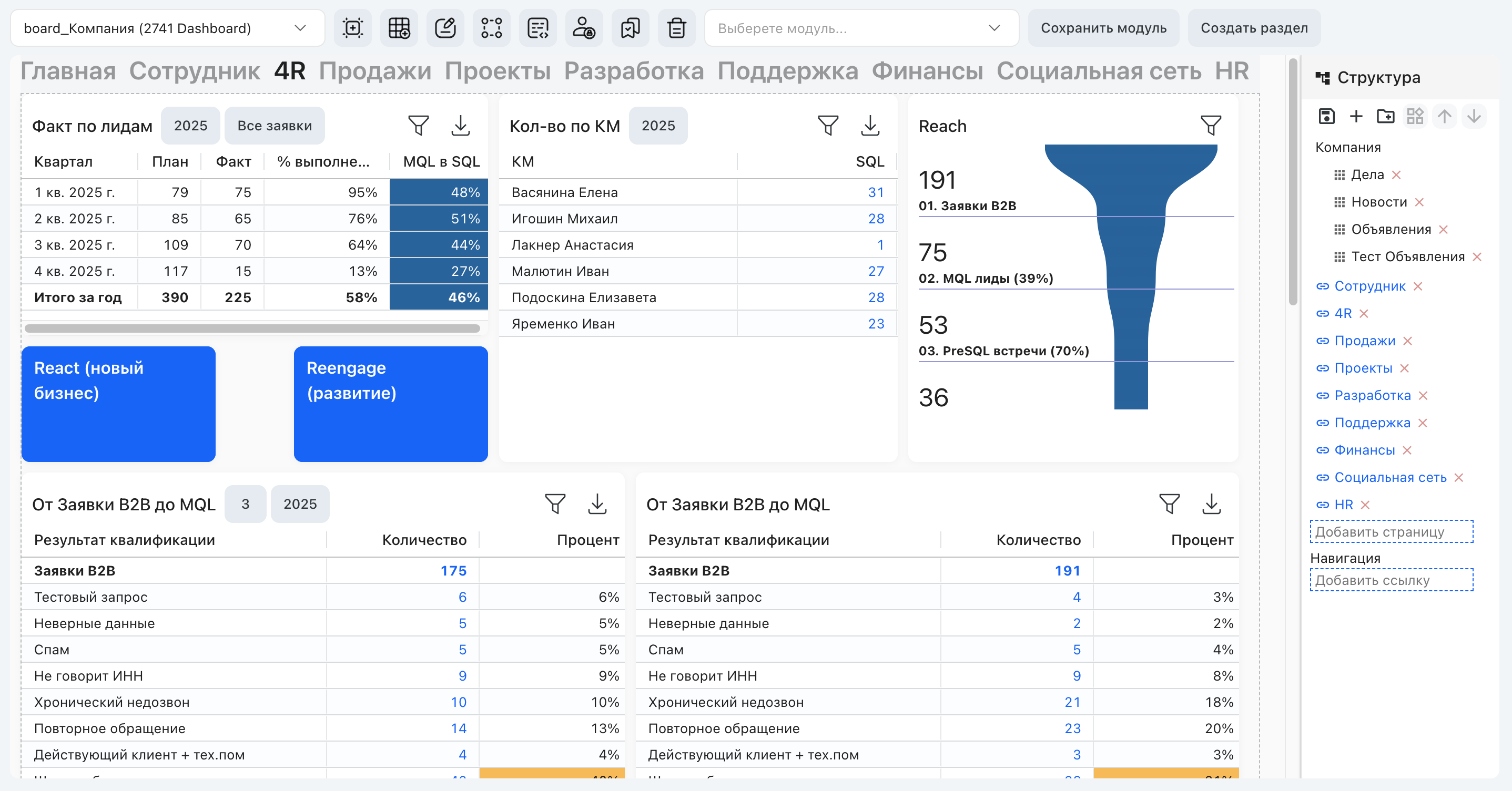The width and height of the screenshot is (1512, 791).
Task: Click the add table icon in toolbar
Action: [399, 27]
